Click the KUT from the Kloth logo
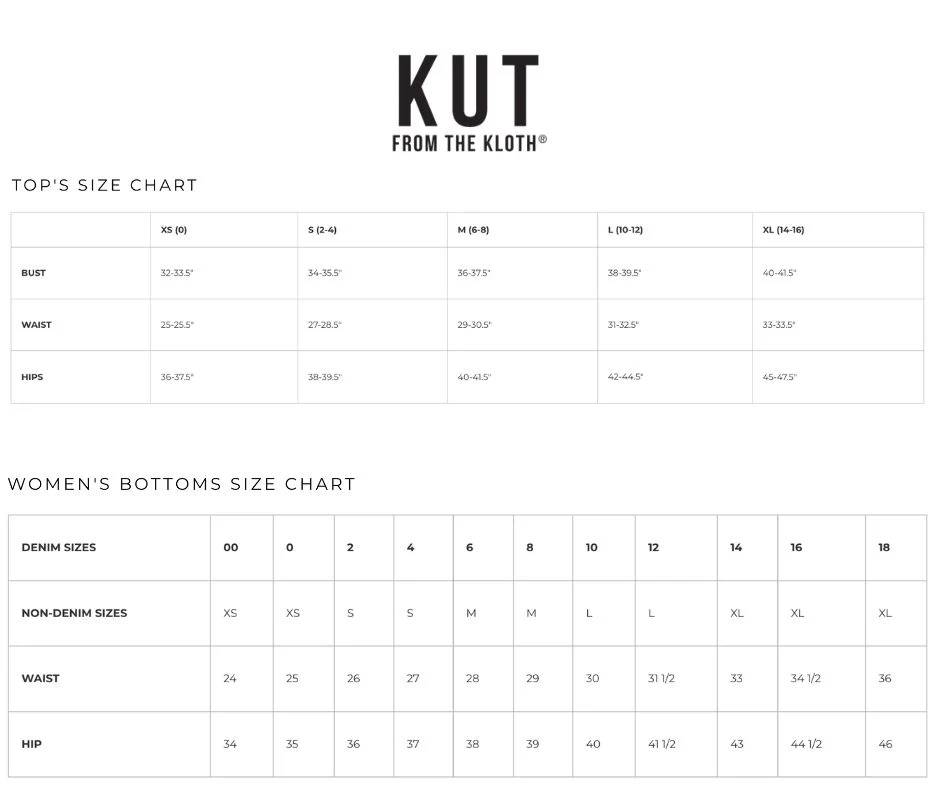 click(x=469, y=103)
